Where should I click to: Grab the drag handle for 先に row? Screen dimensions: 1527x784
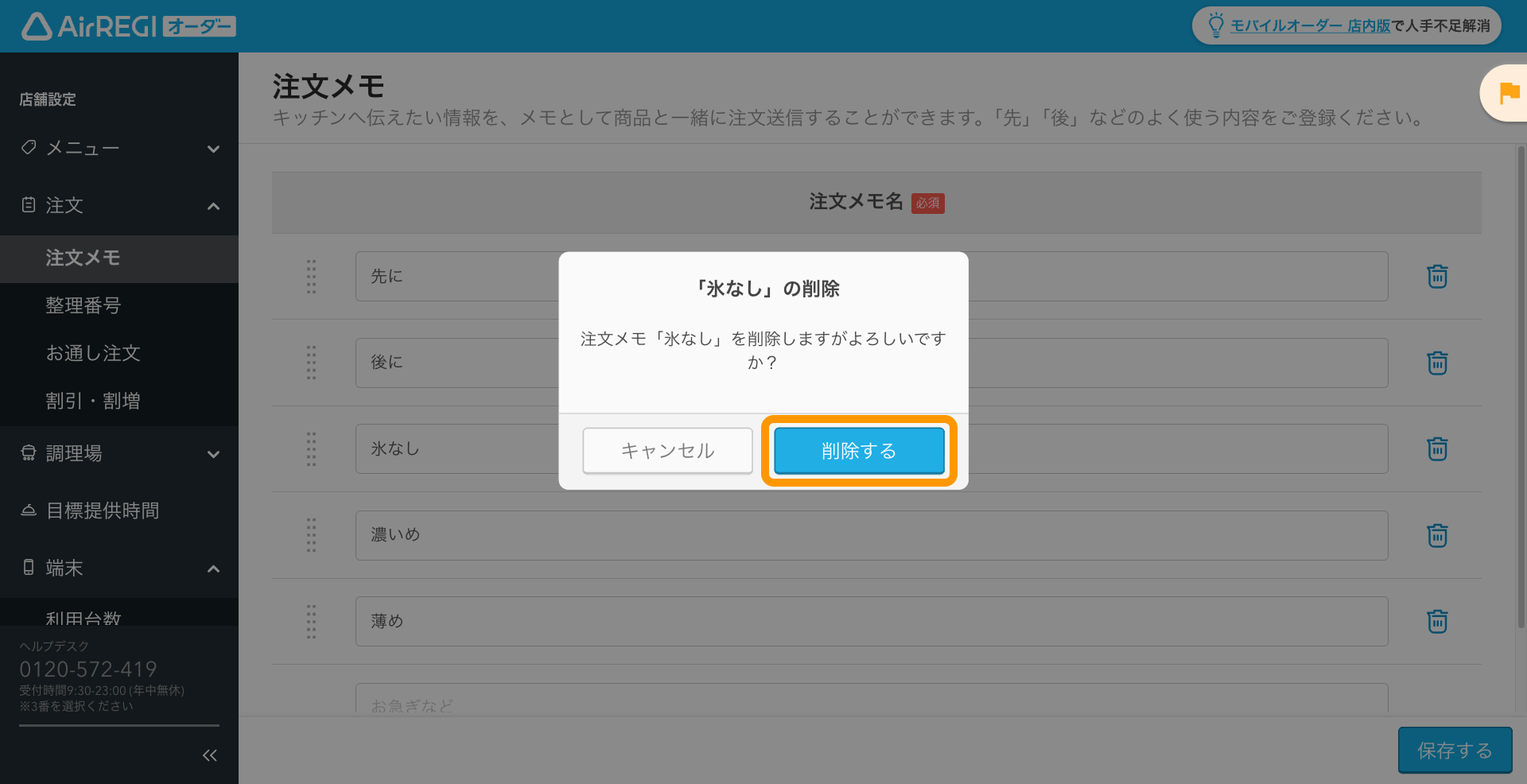point(312,277)
